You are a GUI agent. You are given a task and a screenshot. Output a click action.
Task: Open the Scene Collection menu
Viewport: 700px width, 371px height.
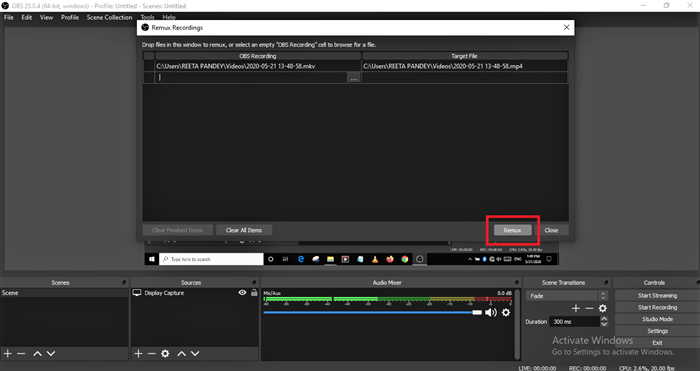click(x=109, y=17)
